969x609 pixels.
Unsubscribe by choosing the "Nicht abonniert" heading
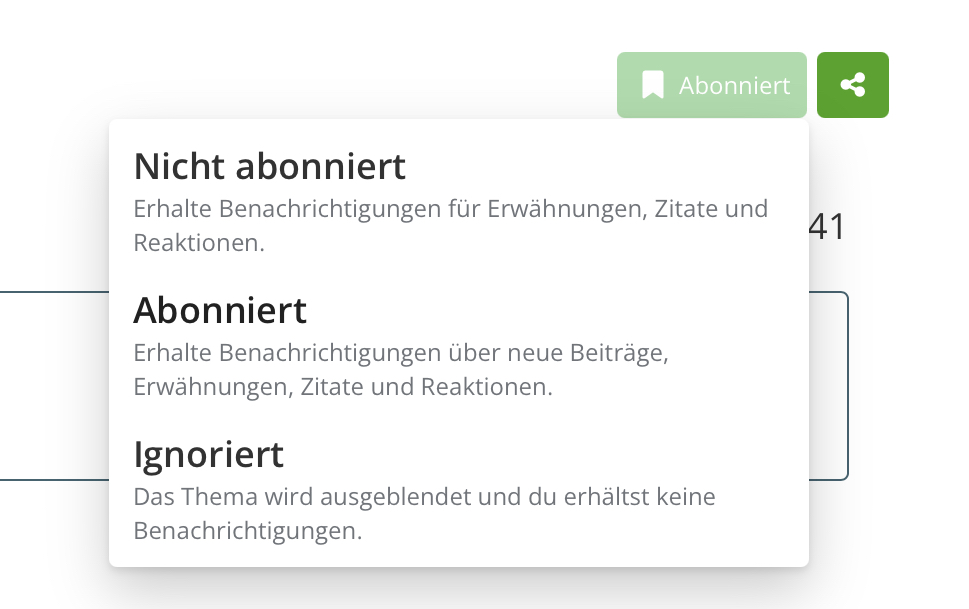[x=270, y=166]
